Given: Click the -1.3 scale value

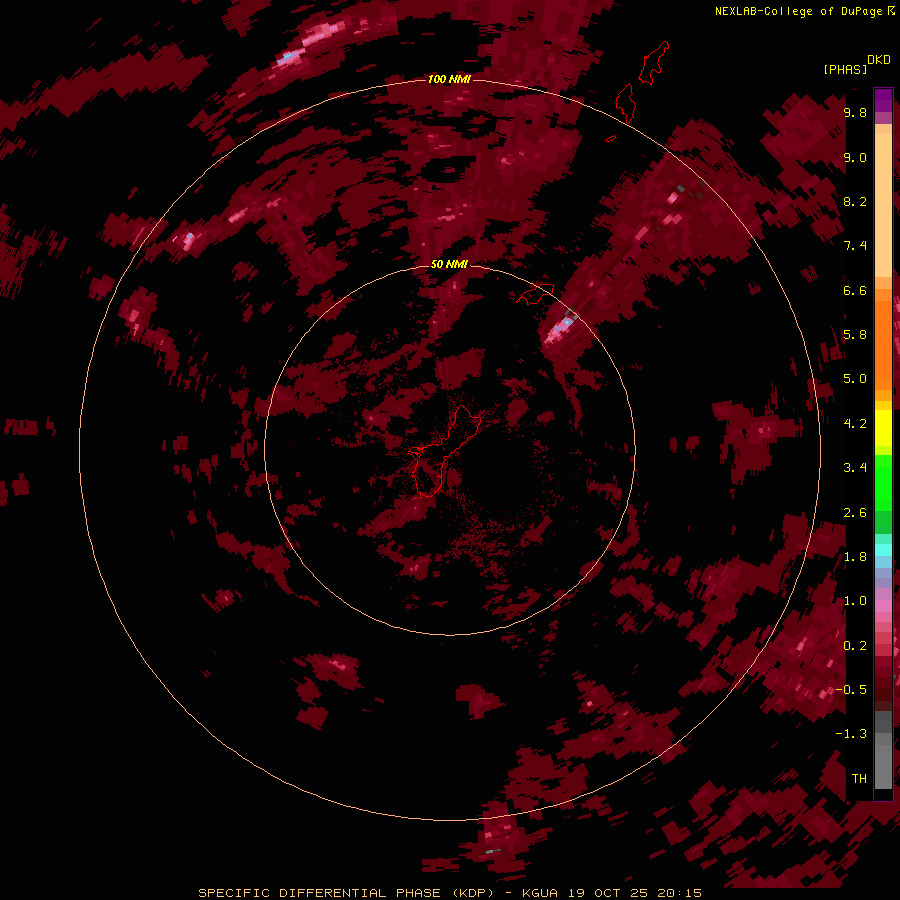Looking at the screenshot, I should (x=851, y=734).
